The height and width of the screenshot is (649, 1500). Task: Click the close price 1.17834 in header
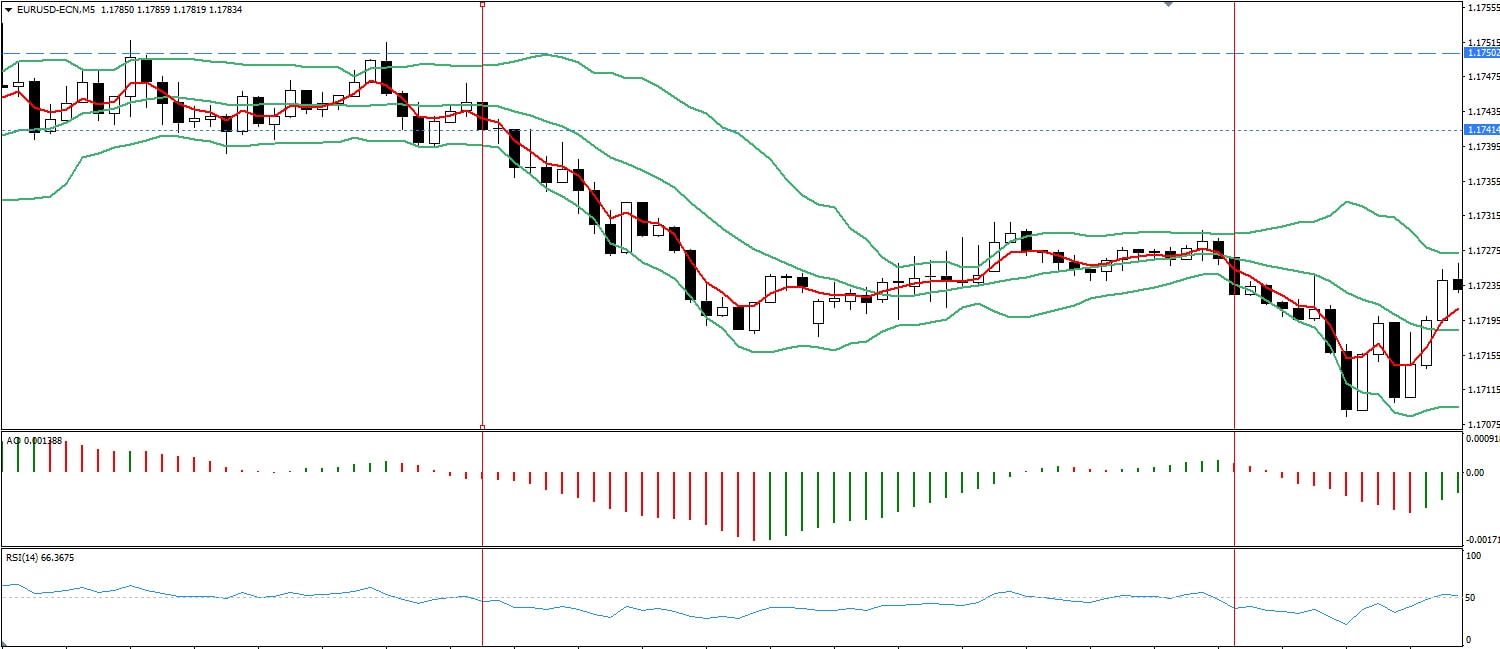pos(225,9)
